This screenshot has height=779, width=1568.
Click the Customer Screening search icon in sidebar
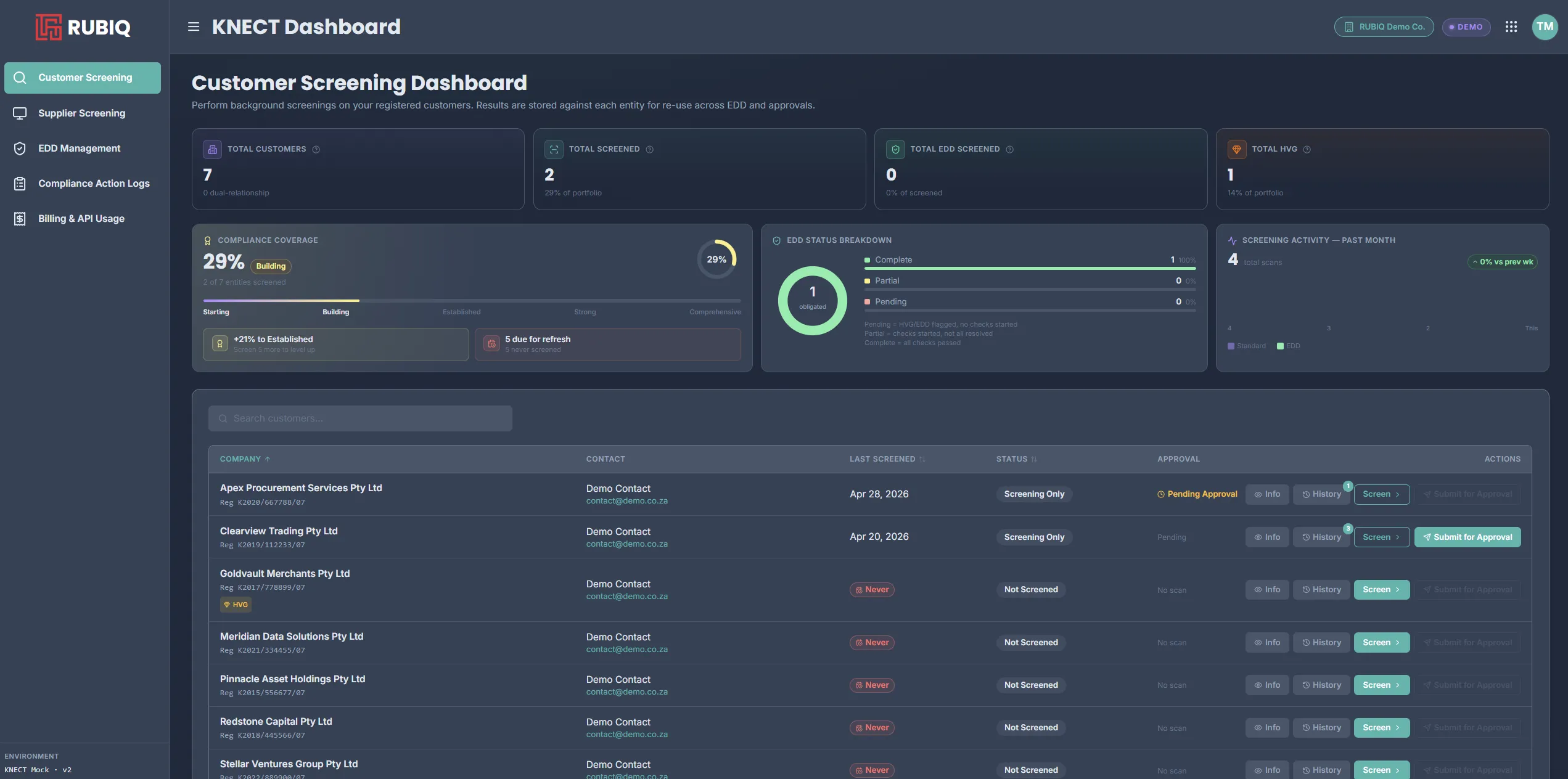(x=20, y=78)
